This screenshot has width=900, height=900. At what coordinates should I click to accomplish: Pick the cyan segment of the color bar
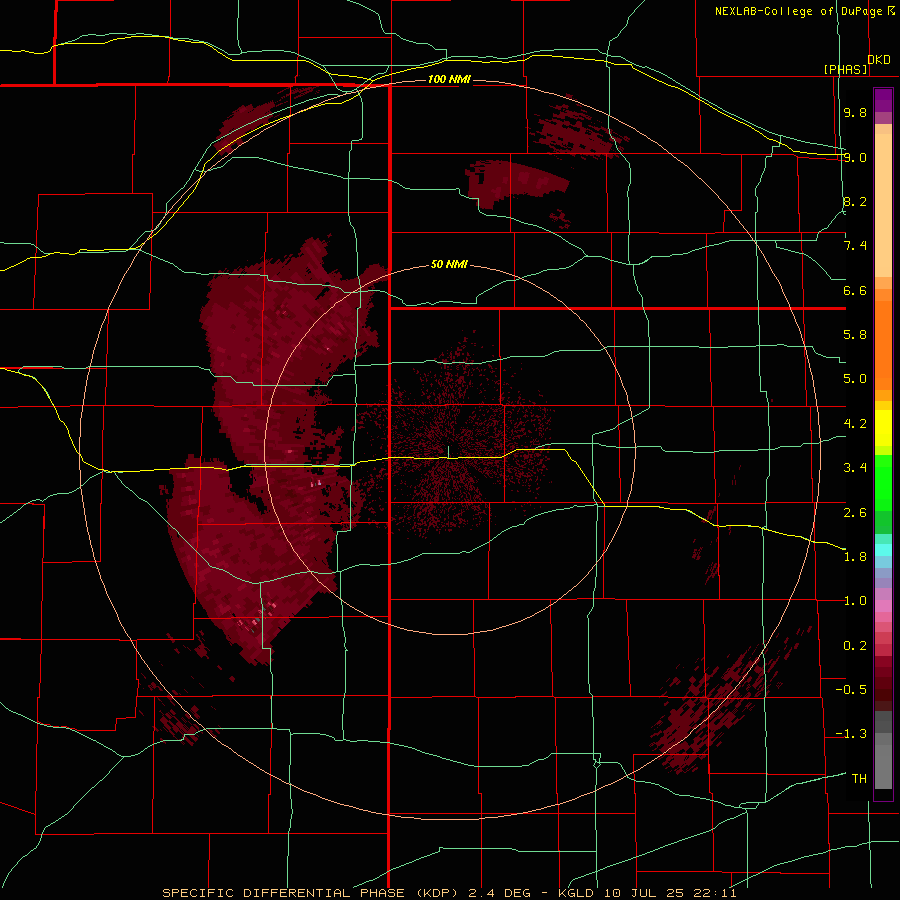(883, 549)
